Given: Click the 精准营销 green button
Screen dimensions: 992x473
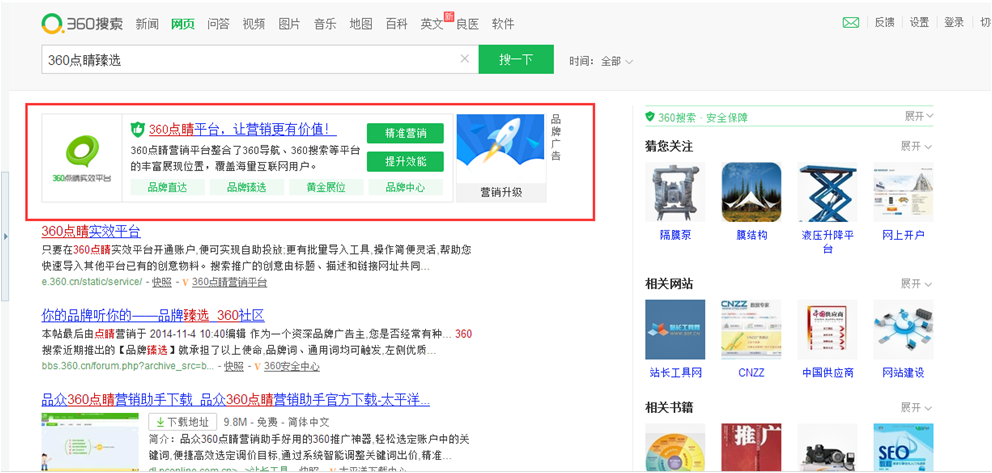Looking at the screenshot, I should pos(406,133).
